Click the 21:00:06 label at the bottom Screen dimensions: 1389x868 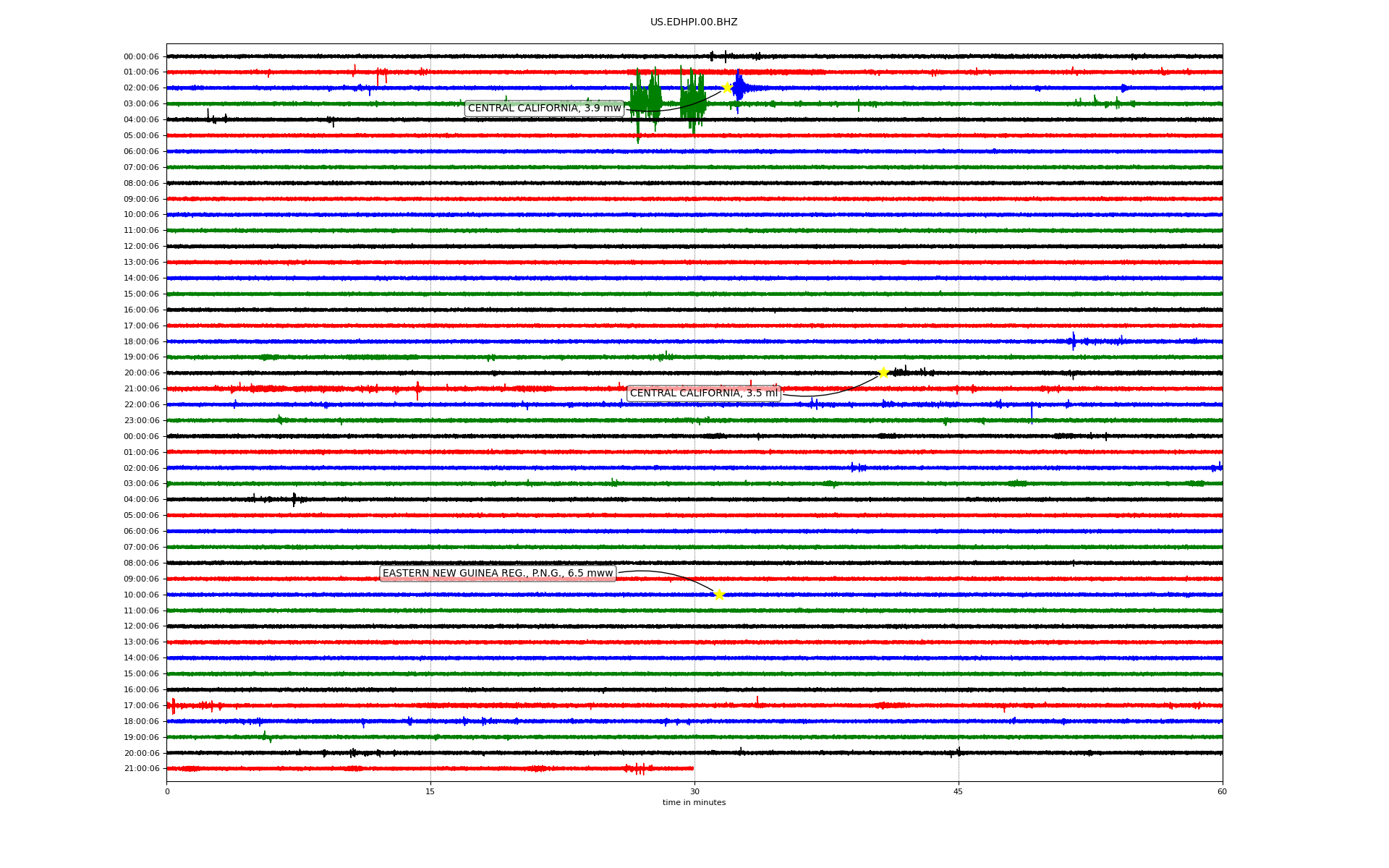(x=141, y=768)
